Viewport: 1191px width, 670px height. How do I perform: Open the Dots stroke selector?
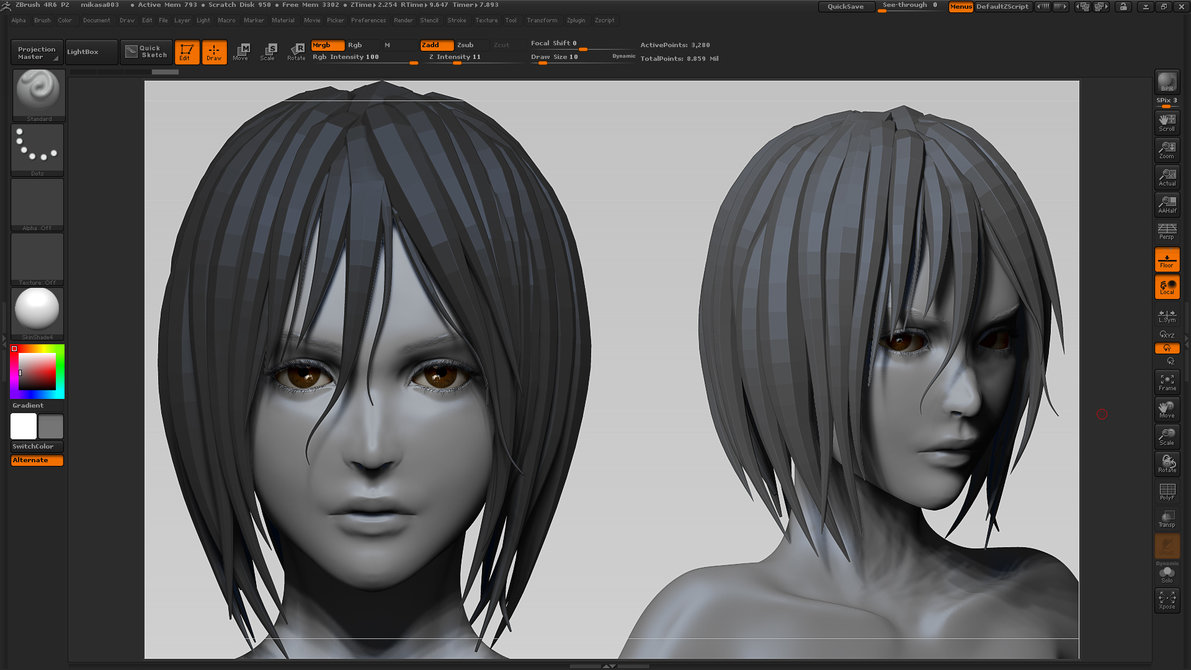click(x=36, y=146)
